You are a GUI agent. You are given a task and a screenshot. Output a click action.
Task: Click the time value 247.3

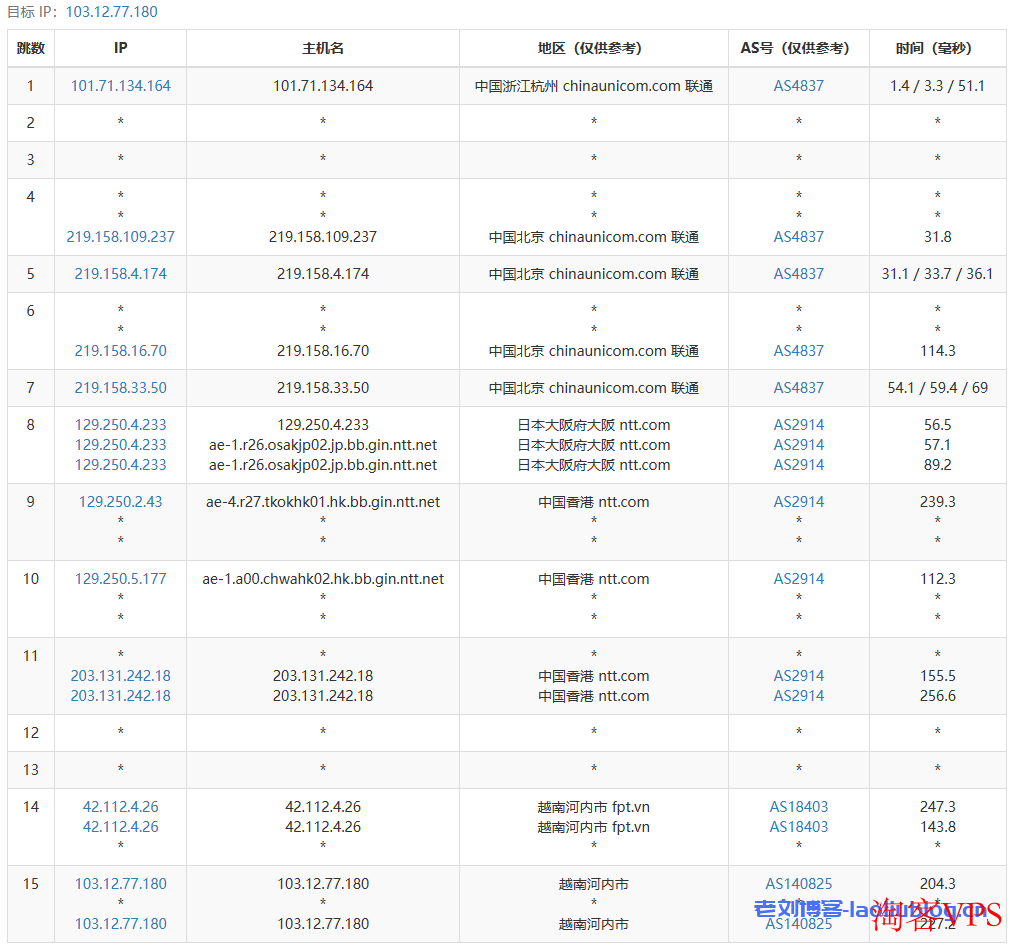tap(937, 807)
